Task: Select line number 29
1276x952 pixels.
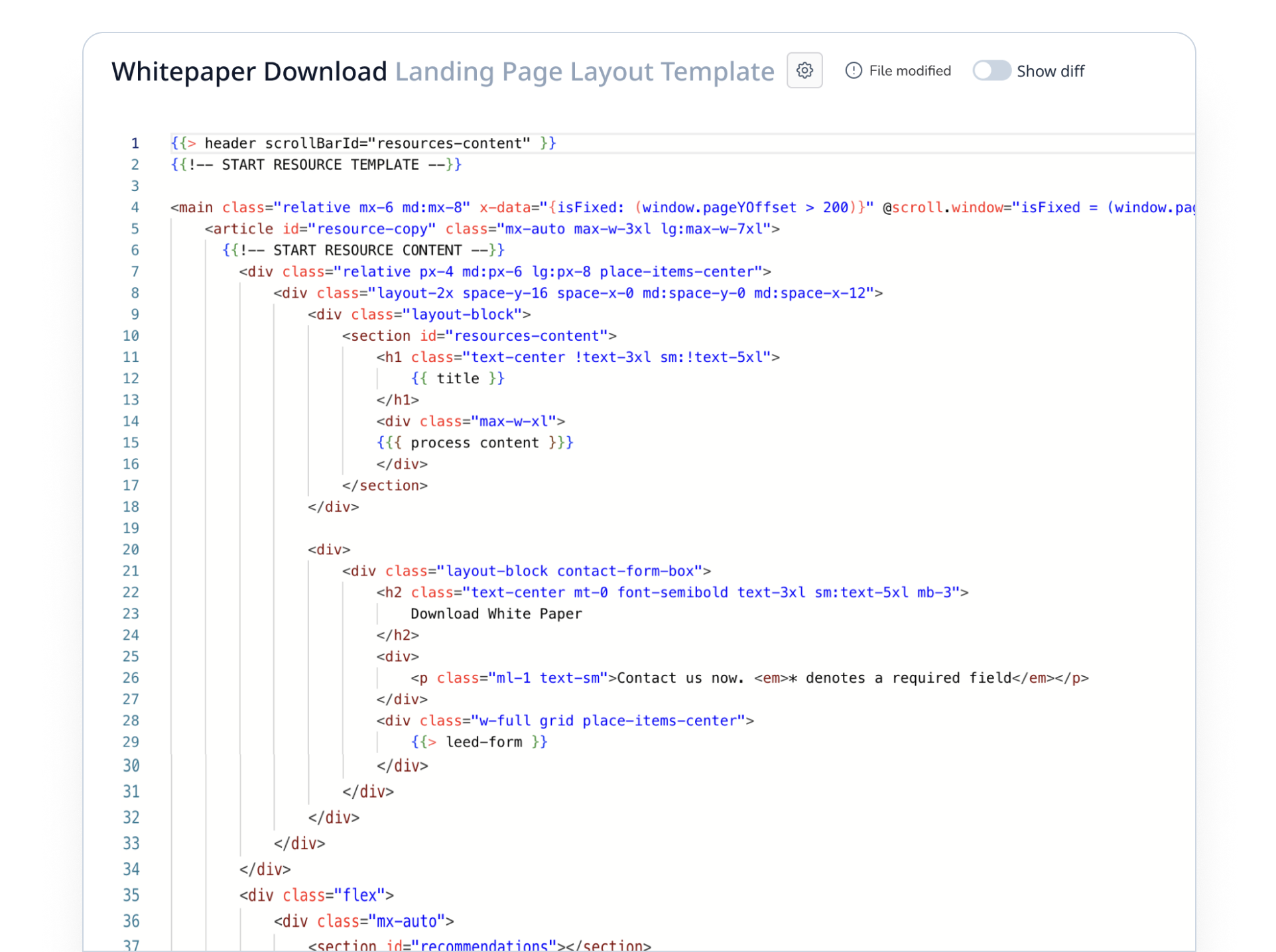Action: pyautogui.click(x=131, y=742)
